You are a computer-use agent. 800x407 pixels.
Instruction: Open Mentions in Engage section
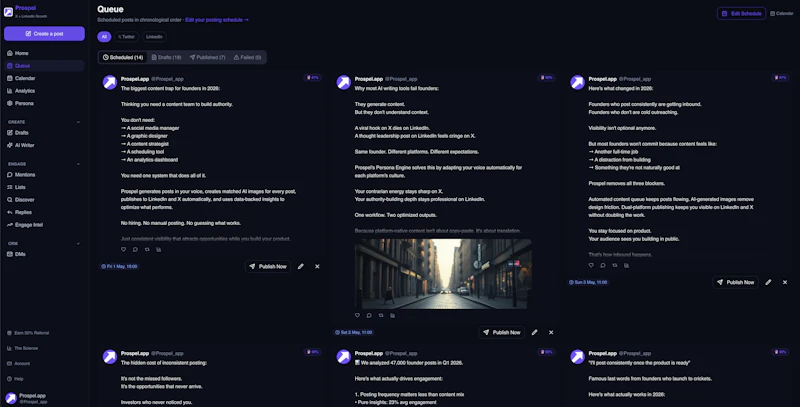[x=44, y=174]
